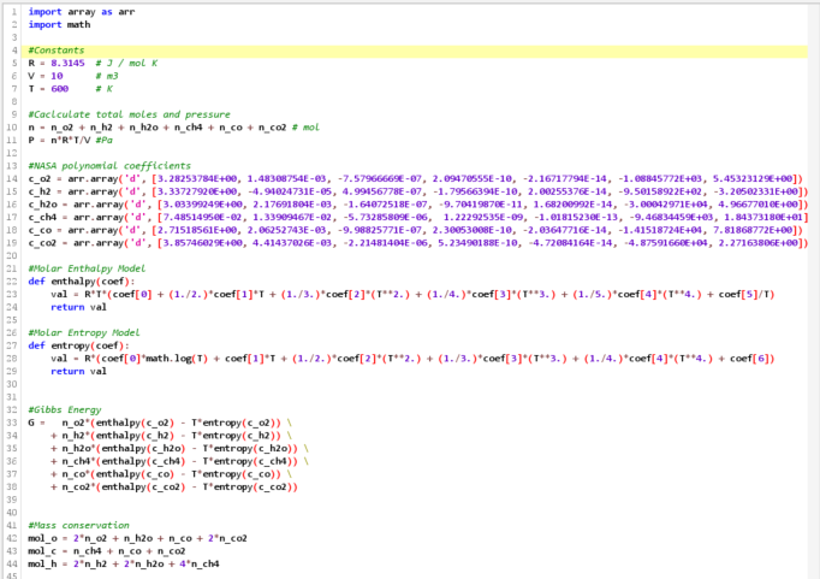This screenshot has width=820, height=580.
Task: Click the #Gibbs Energy comment
Action: coord(63,409)
